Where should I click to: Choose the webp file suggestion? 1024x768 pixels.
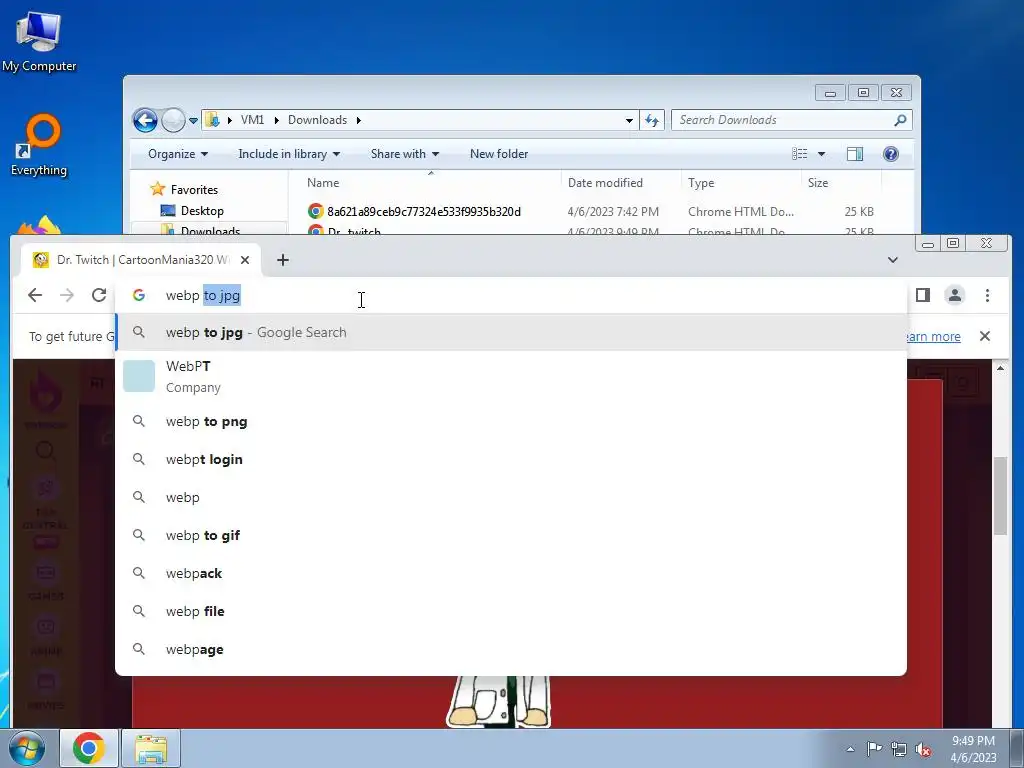point(511,611)
